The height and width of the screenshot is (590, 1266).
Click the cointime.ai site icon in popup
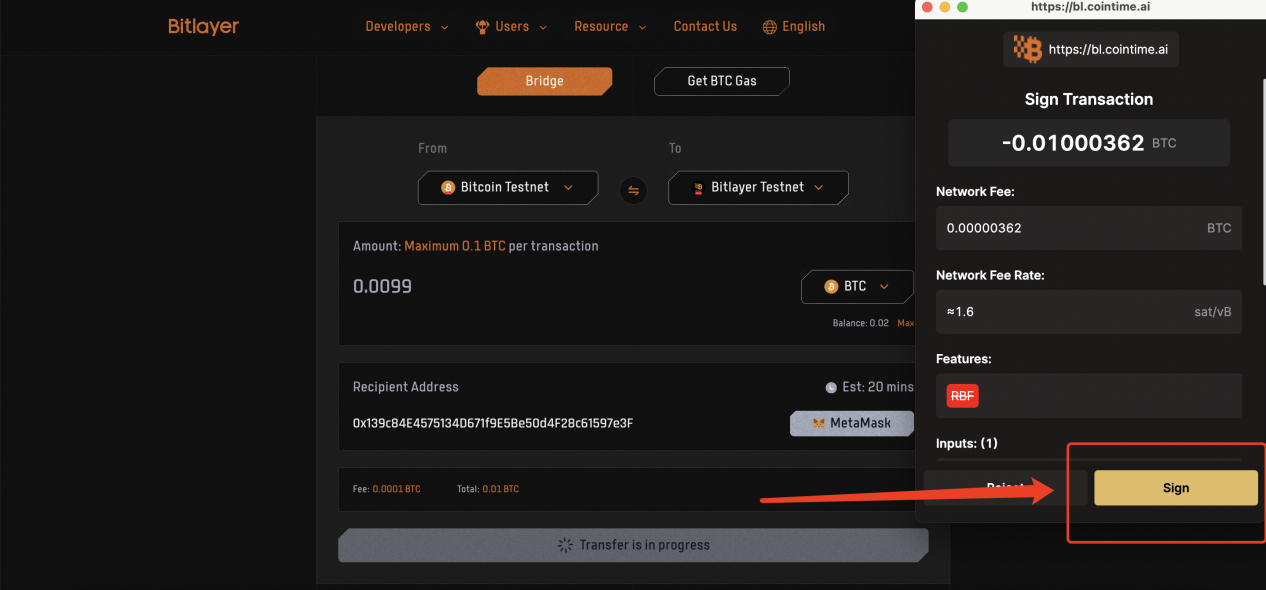pos(1027,49)
